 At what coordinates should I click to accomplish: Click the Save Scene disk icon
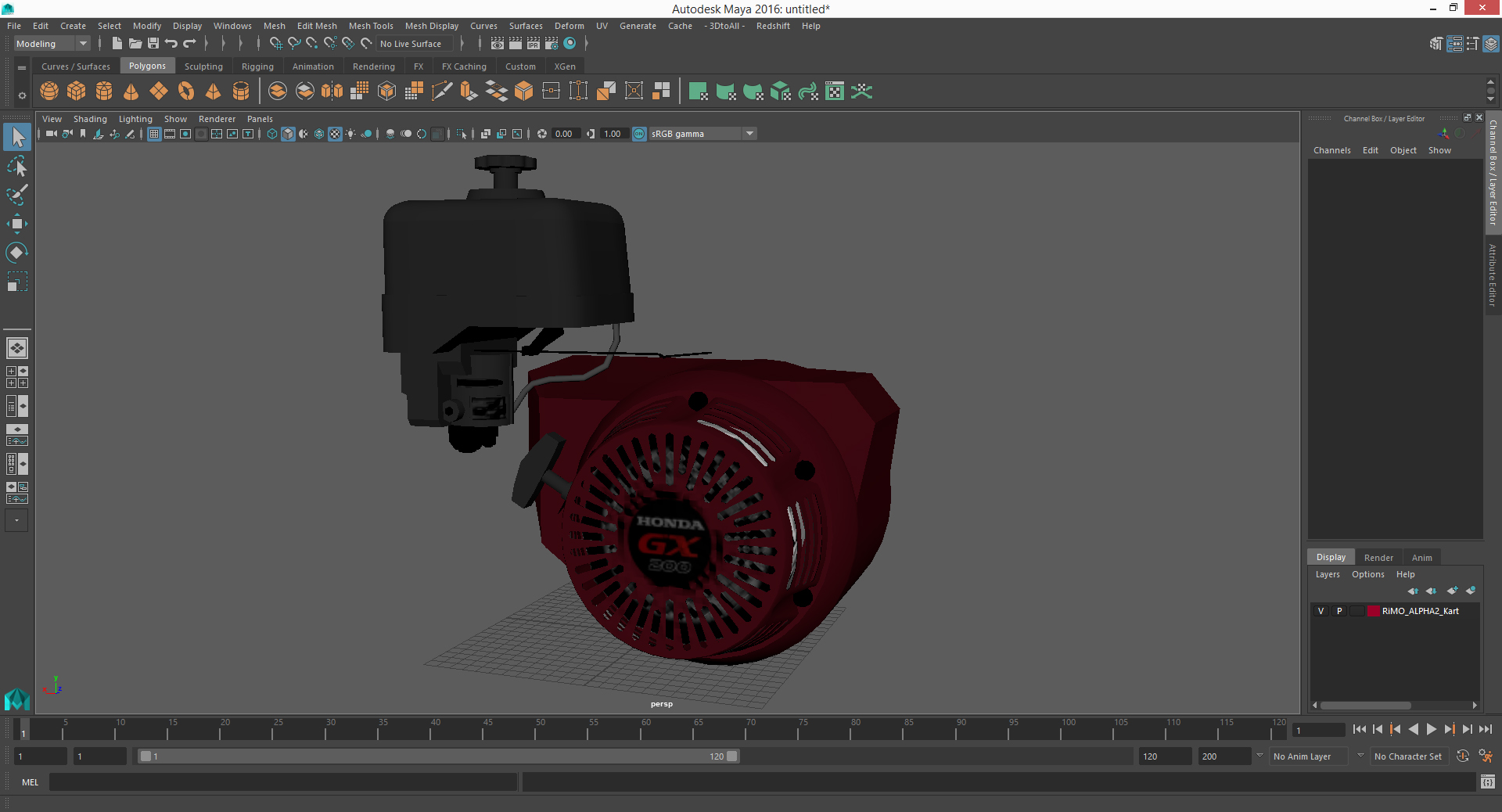click(153, 44)
